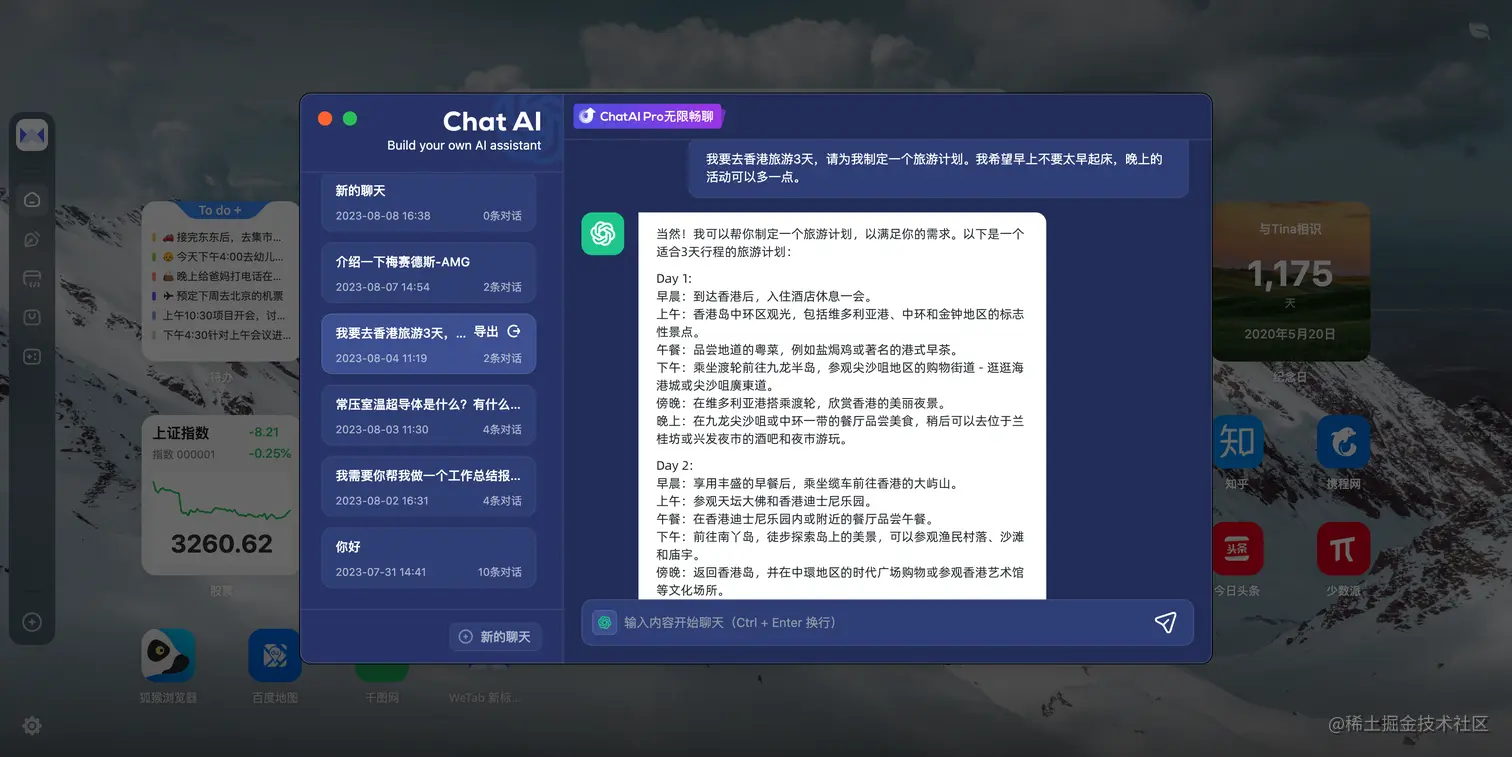
Task: Select the home icon in left sidebar
Action: [32, 199]
